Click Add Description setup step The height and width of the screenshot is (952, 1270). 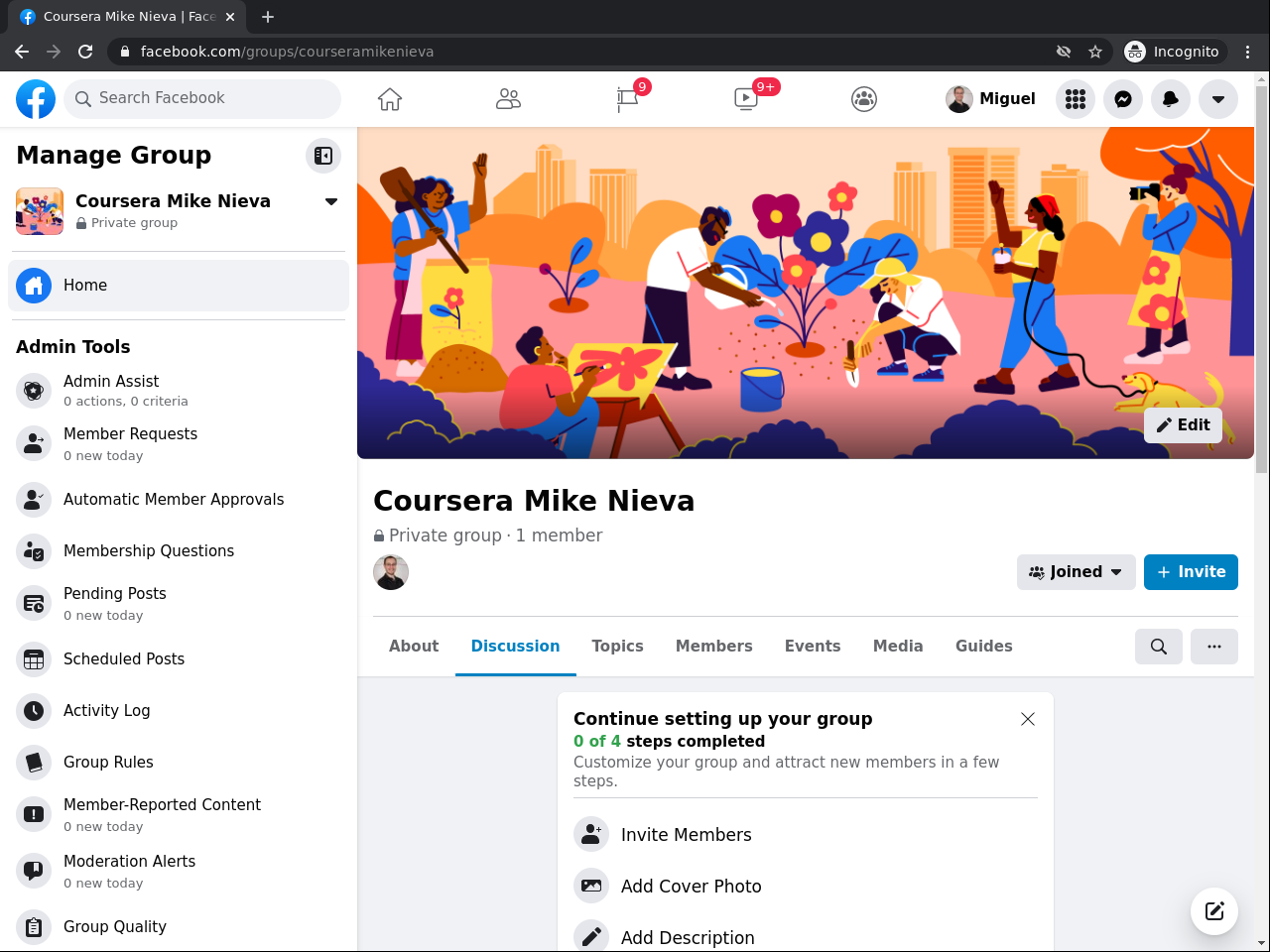click(x=806, y=937)
